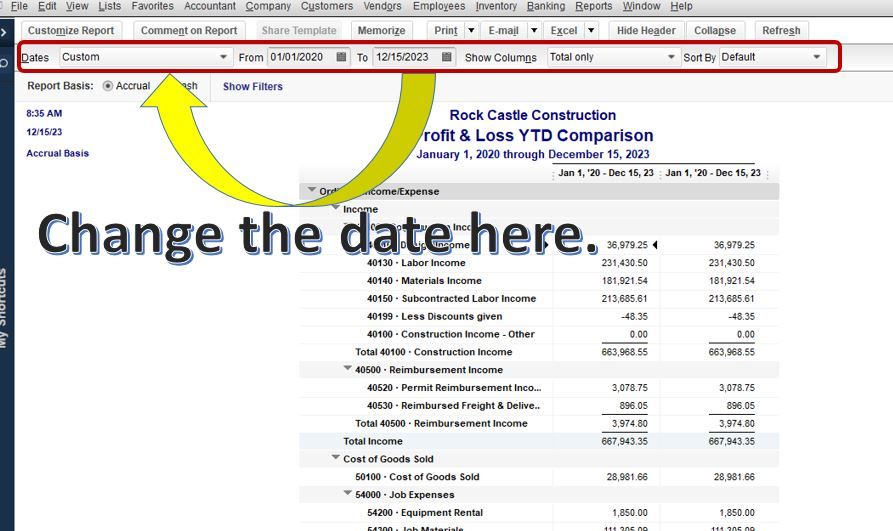Select 40520 Permit Reimbursement Income row
Screen dimensions: 893x531
[539, 387]
